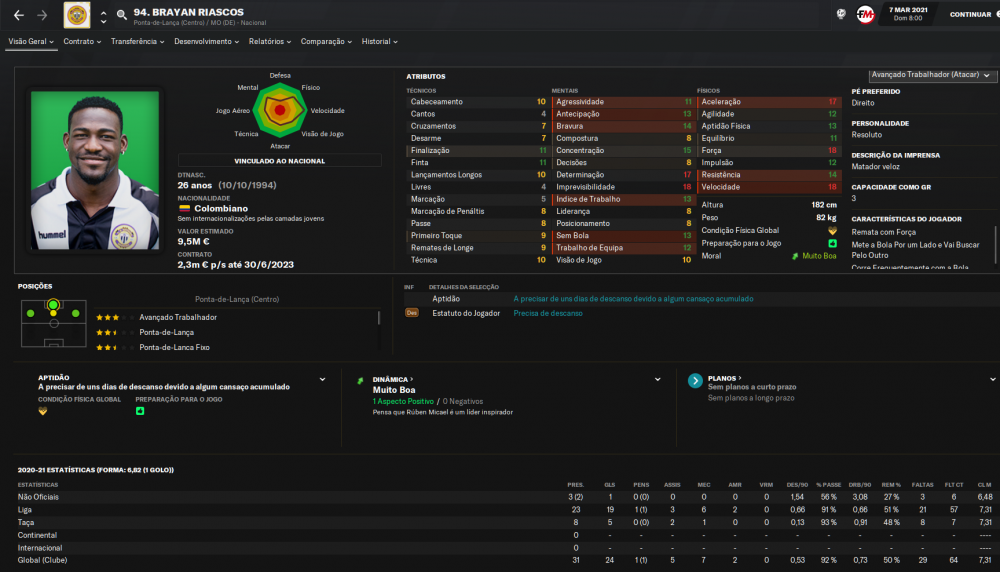This screenshot has height=572, width=1000.
Task: Open the FM logo menu
Action: pos(865,14)
